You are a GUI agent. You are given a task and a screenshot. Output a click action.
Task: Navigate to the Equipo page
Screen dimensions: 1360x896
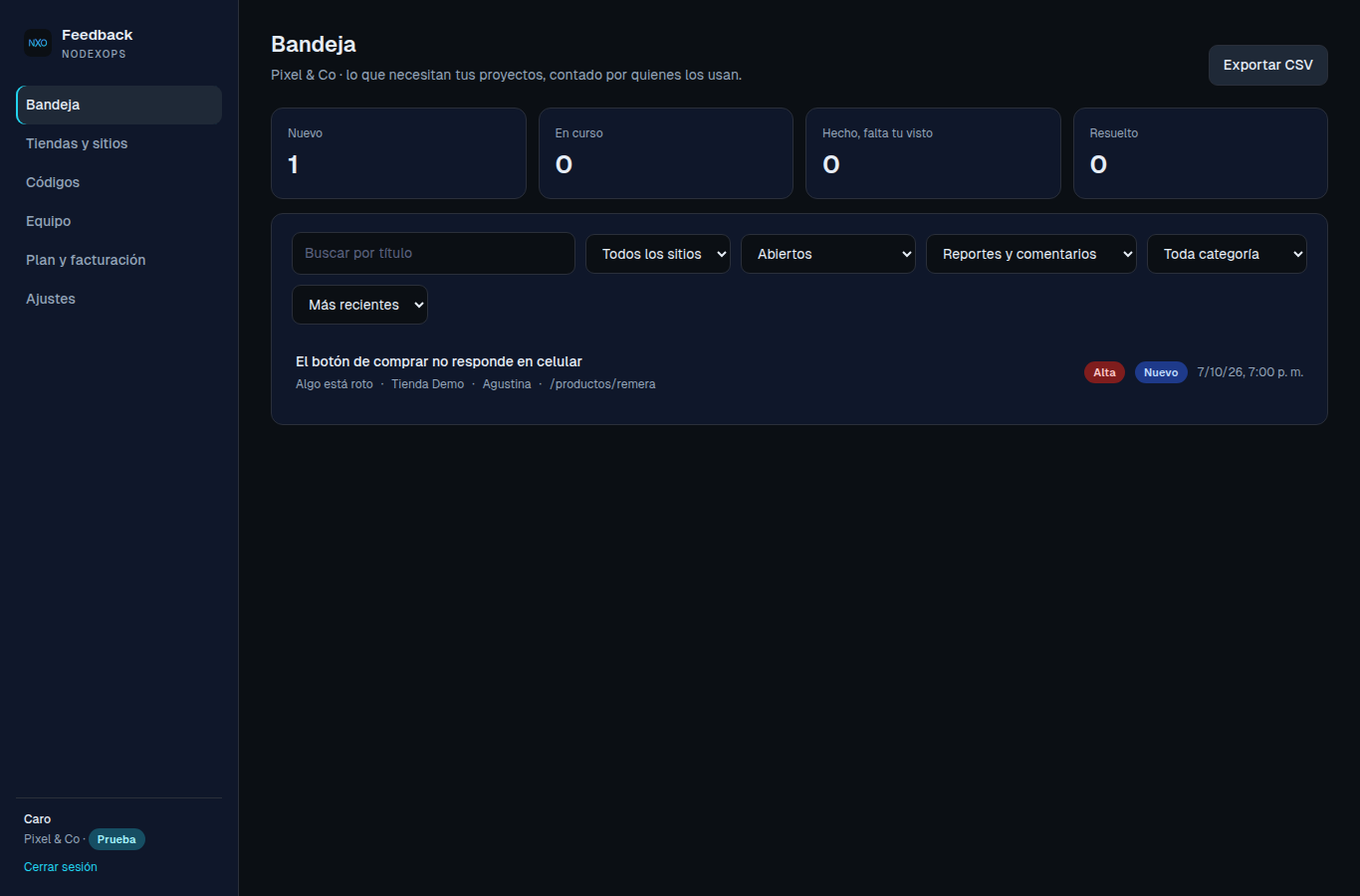[118, 221]
